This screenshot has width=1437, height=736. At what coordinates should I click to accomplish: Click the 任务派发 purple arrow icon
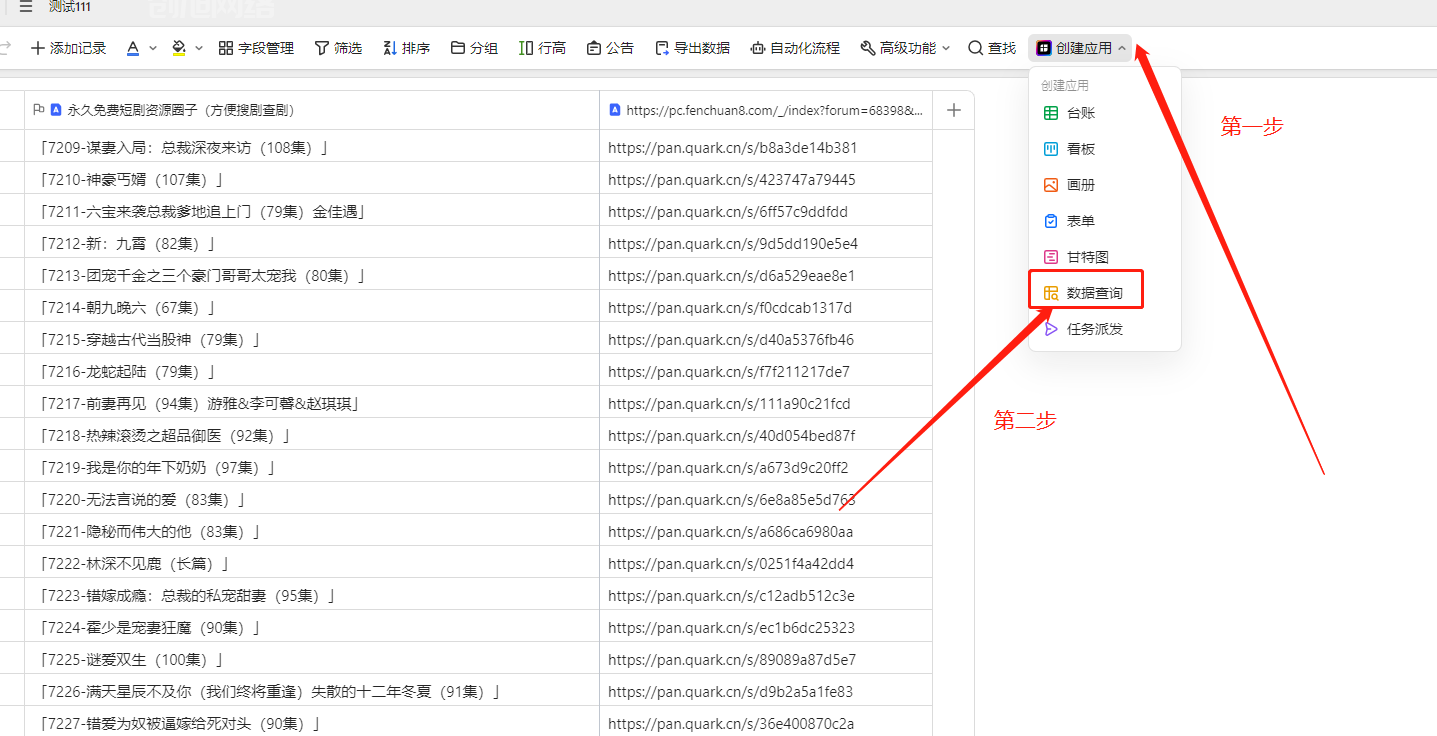tap(1051, 329)
